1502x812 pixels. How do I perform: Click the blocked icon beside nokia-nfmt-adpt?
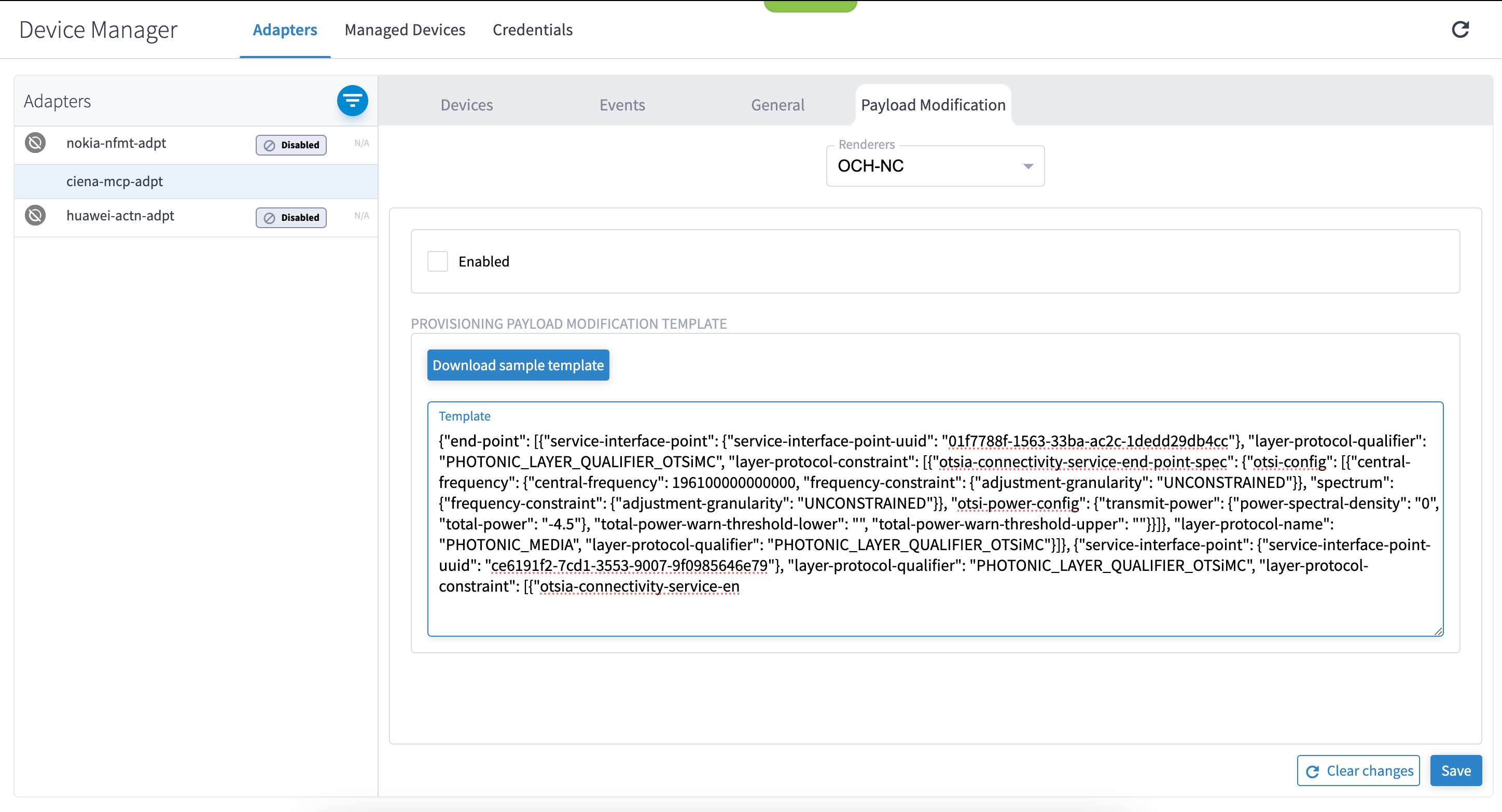point(35,143)
